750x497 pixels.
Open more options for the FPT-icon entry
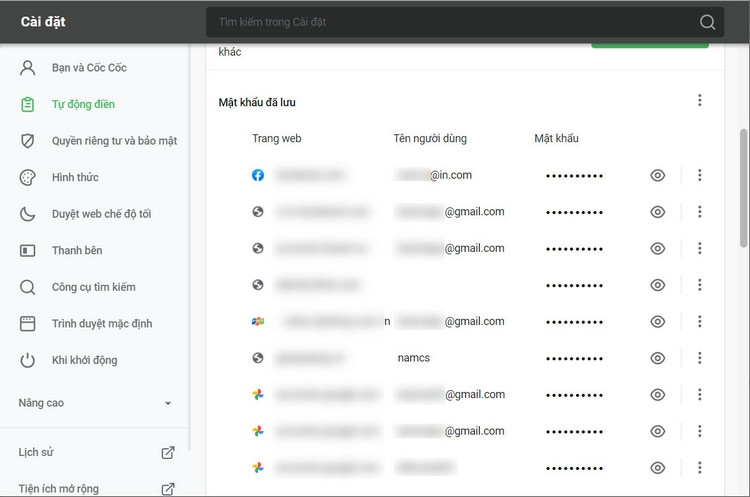699,321
